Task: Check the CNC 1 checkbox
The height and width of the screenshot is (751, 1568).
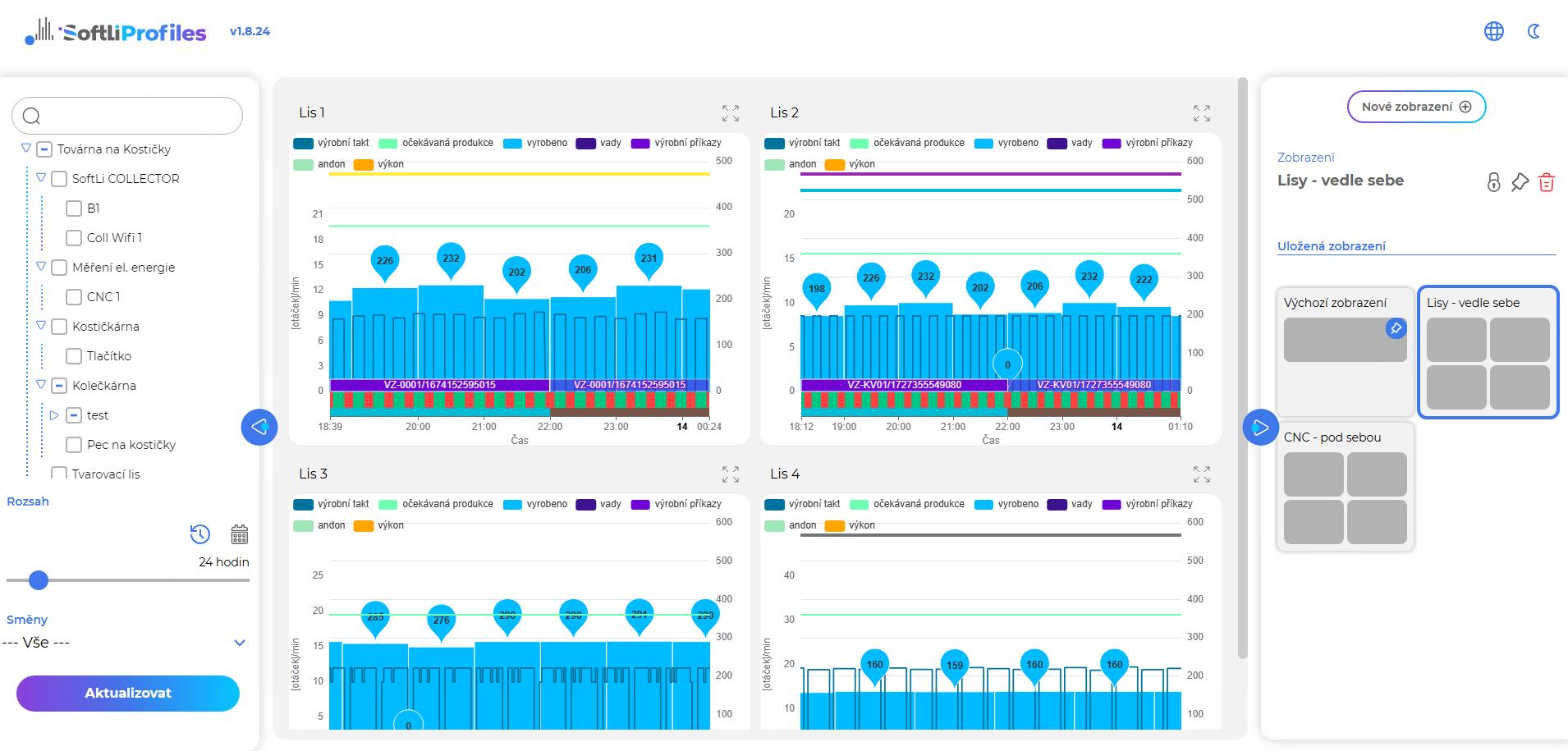Action: [x=74, y=297]
